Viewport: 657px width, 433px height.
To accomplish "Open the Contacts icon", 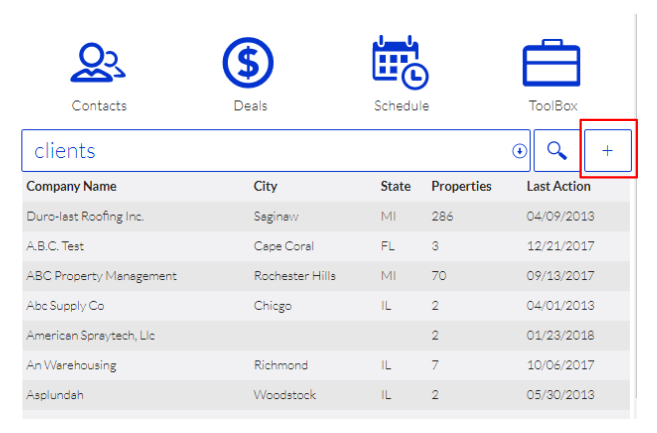I will point(98,64).
